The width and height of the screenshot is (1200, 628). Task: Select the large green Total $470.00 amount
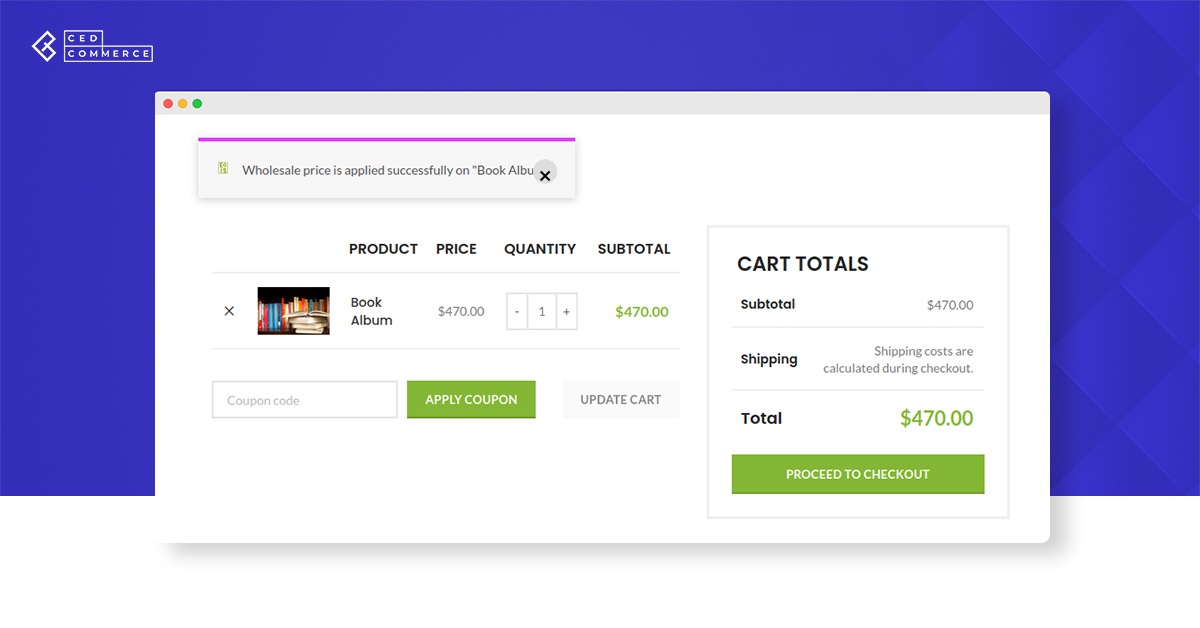pyautogui.click(x=936, y=418)
